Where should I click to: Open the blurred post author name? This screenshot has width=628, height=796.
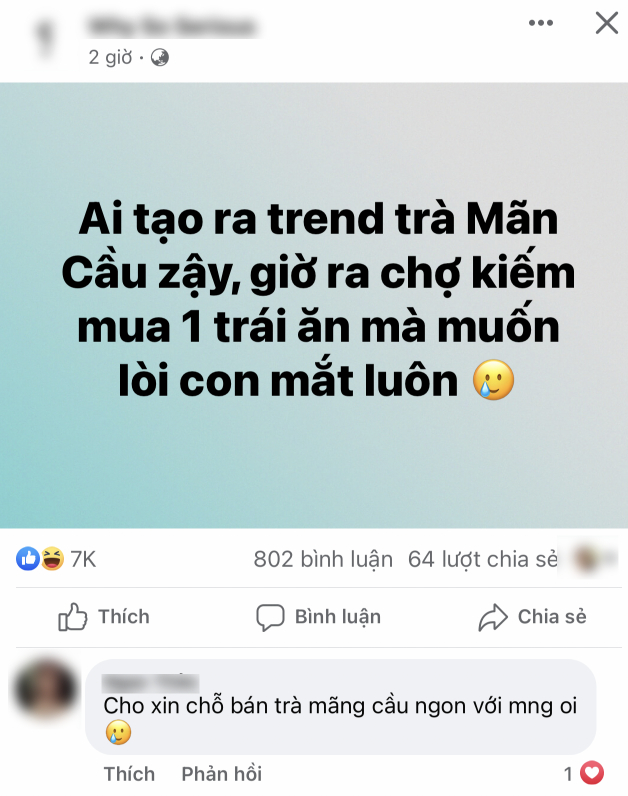click(x=172, y=26)
